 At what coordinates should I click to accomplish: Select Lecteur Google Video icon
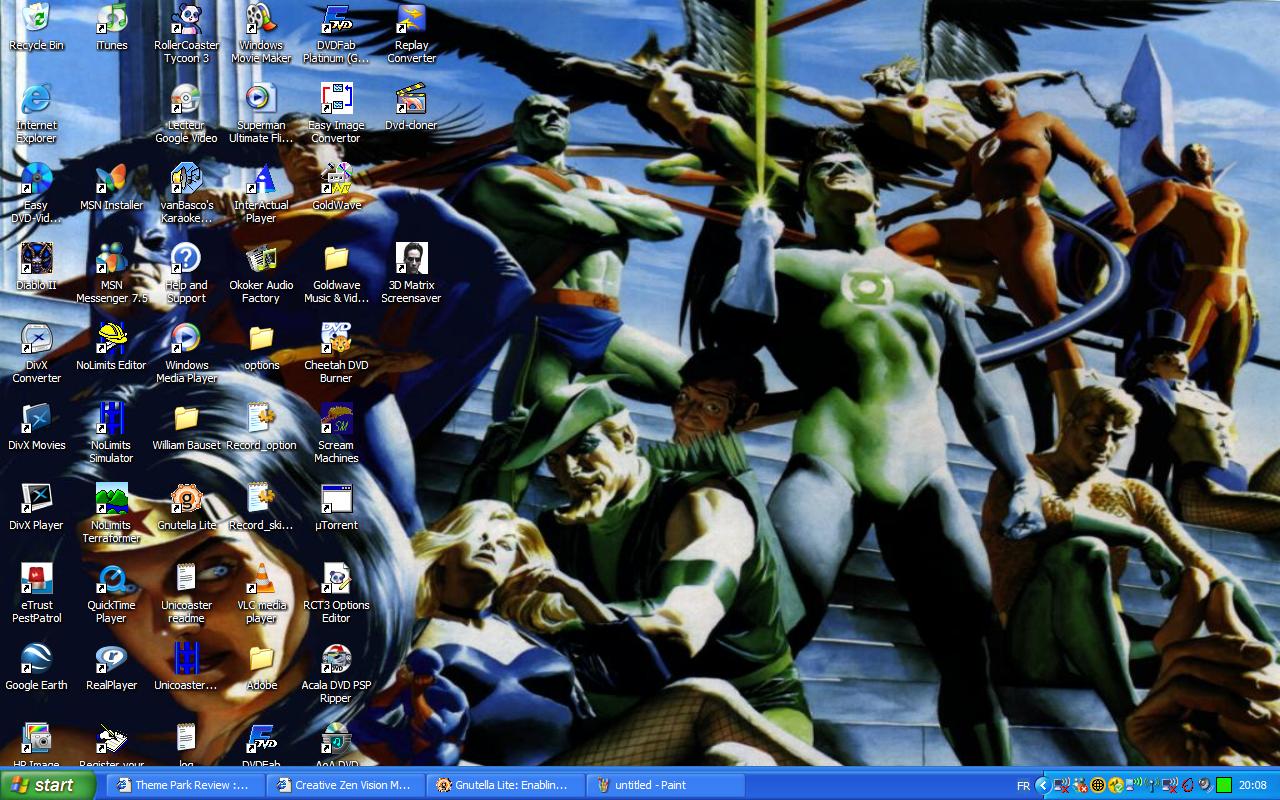pyautogui.click(x=186, y=113)
